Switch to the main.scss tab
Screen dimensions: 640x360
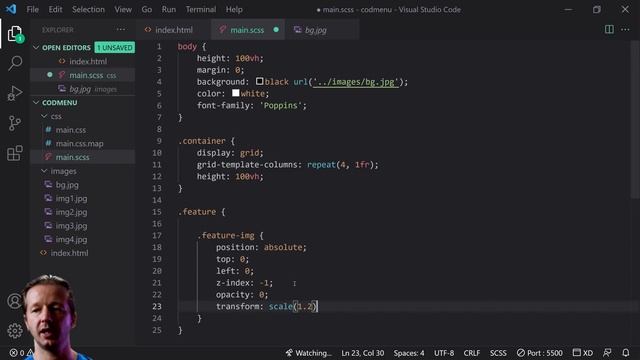[248, 30]
